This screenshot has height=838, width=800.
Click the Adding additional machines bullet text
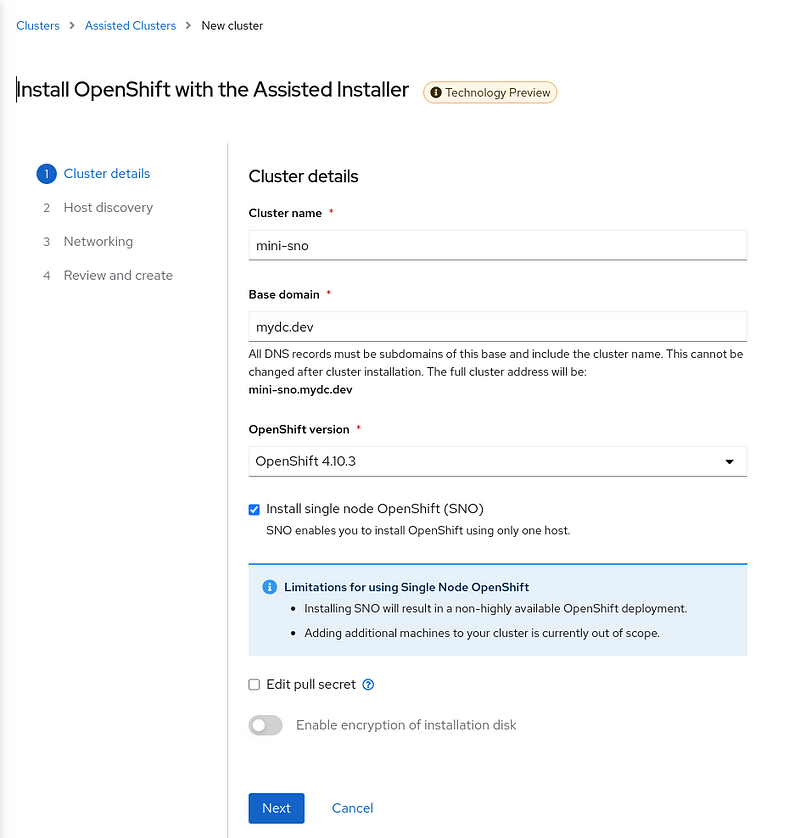pos(482,633)
